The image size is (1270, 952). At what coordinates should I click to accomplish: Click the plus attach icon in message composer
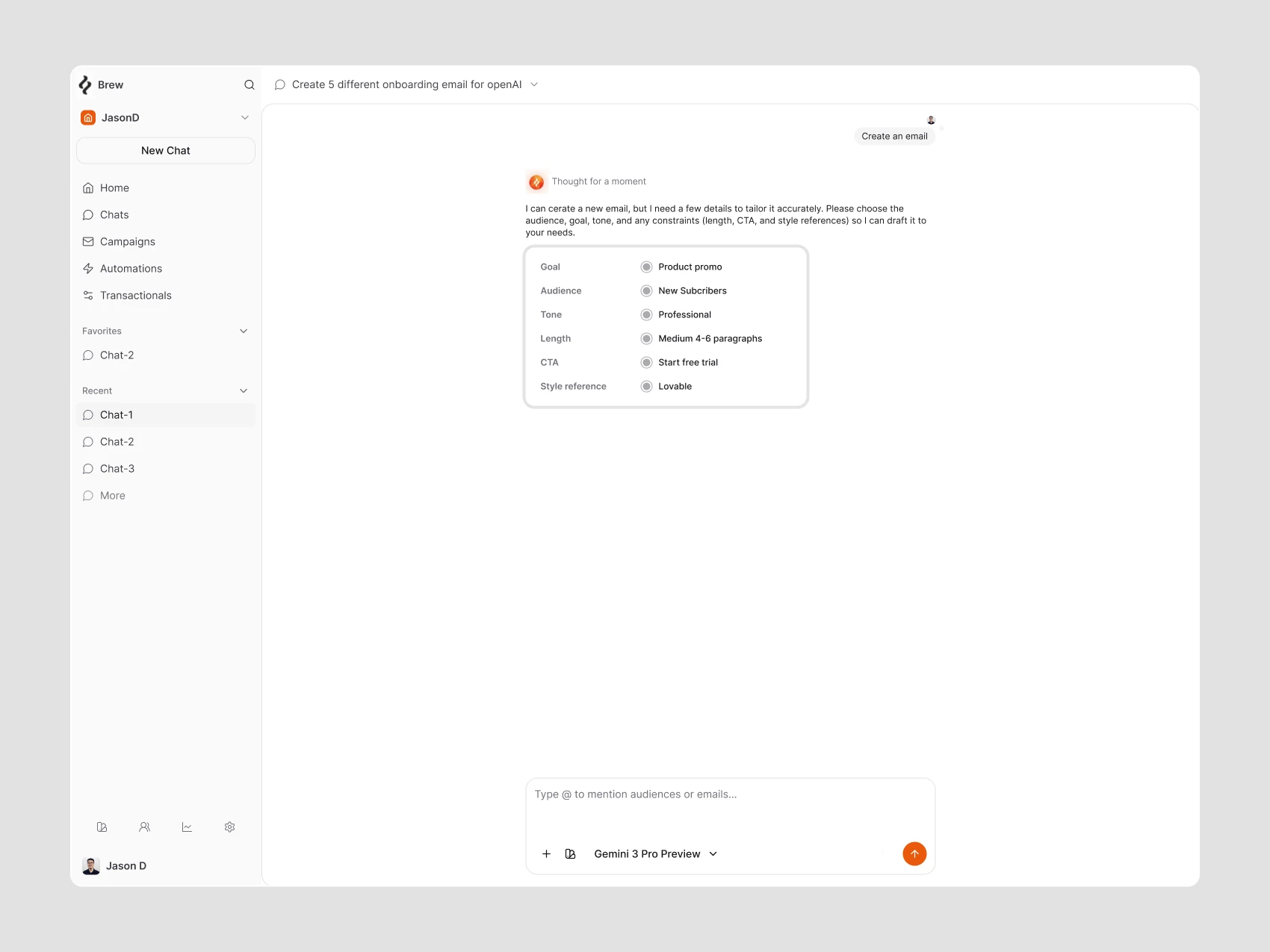point(546,854)
